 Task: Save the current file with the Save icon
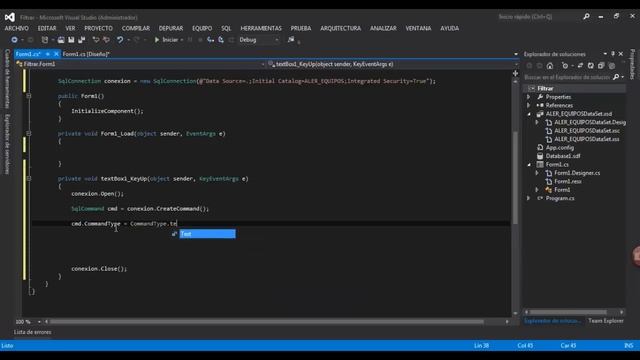coord(71,40)
